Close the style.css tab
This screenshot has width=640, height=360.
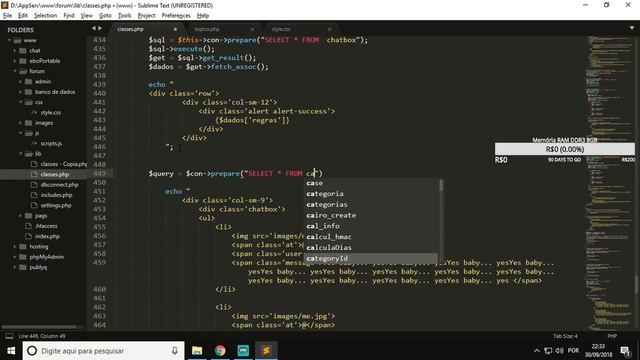point(329,29)
